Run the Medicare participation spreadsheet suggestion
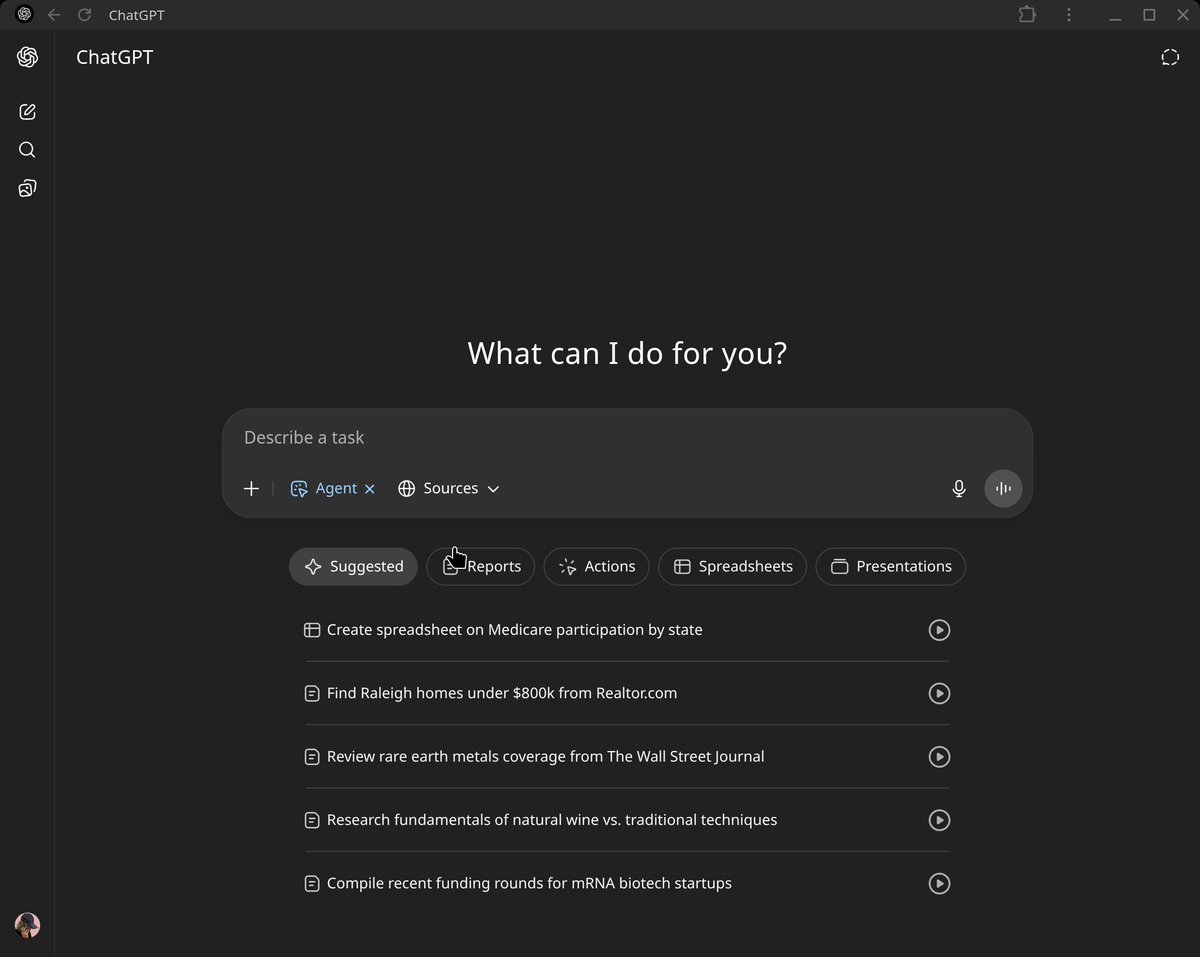Image resolution: width=1200 pixels, height=957 pixels. [939, 630]
